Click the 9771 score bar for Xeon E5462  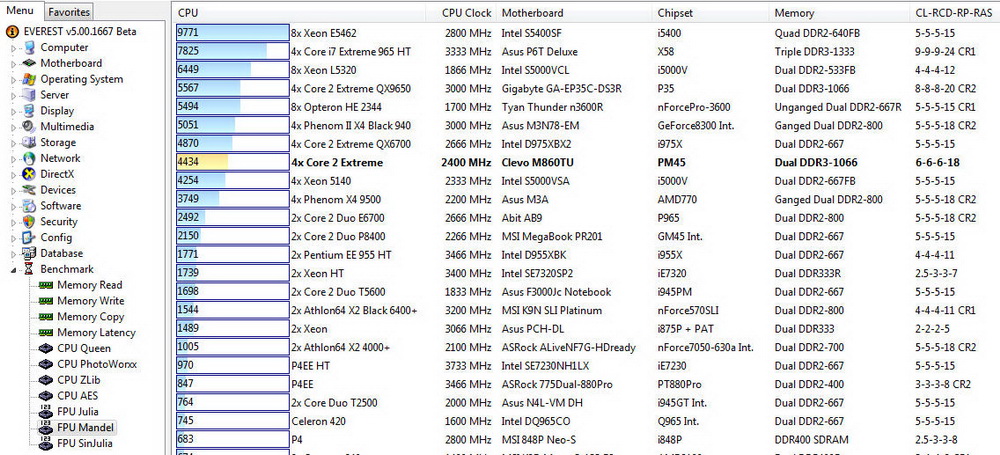point(232,33)
